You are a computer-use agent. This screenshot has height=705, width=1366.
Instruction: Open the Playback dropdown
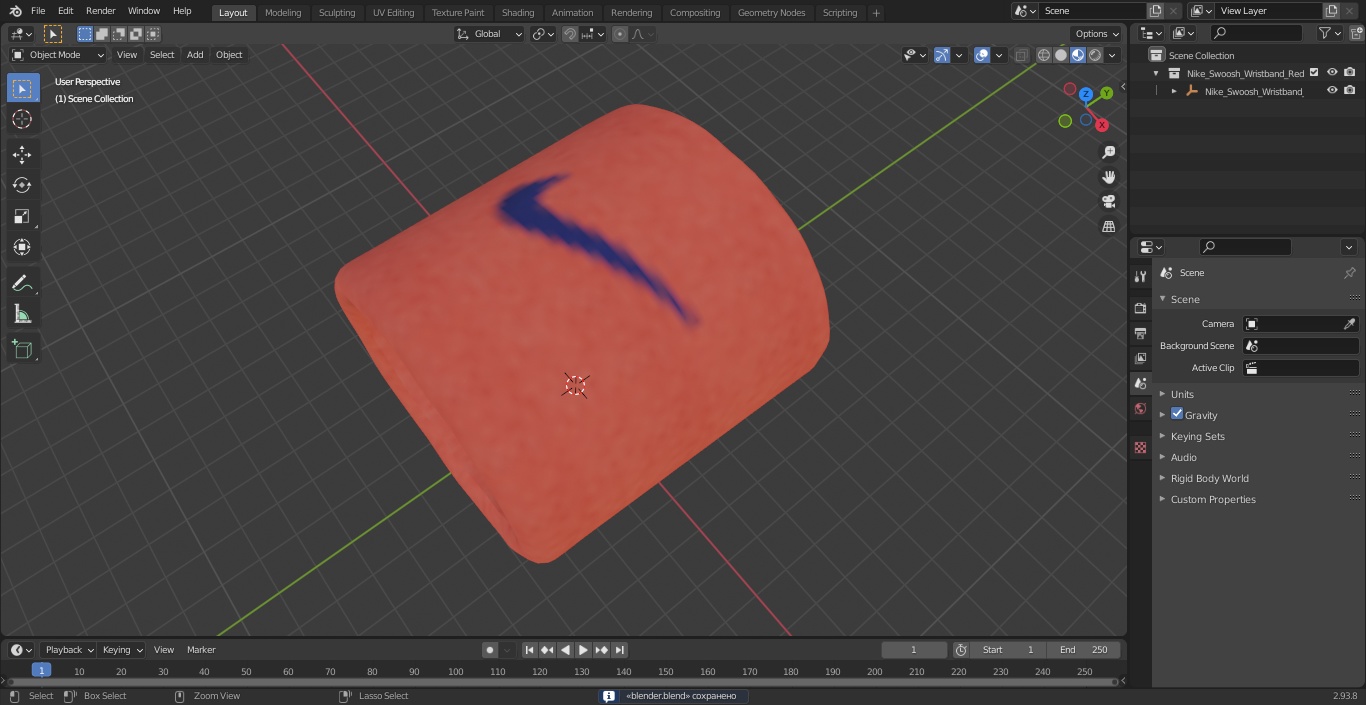69,650
